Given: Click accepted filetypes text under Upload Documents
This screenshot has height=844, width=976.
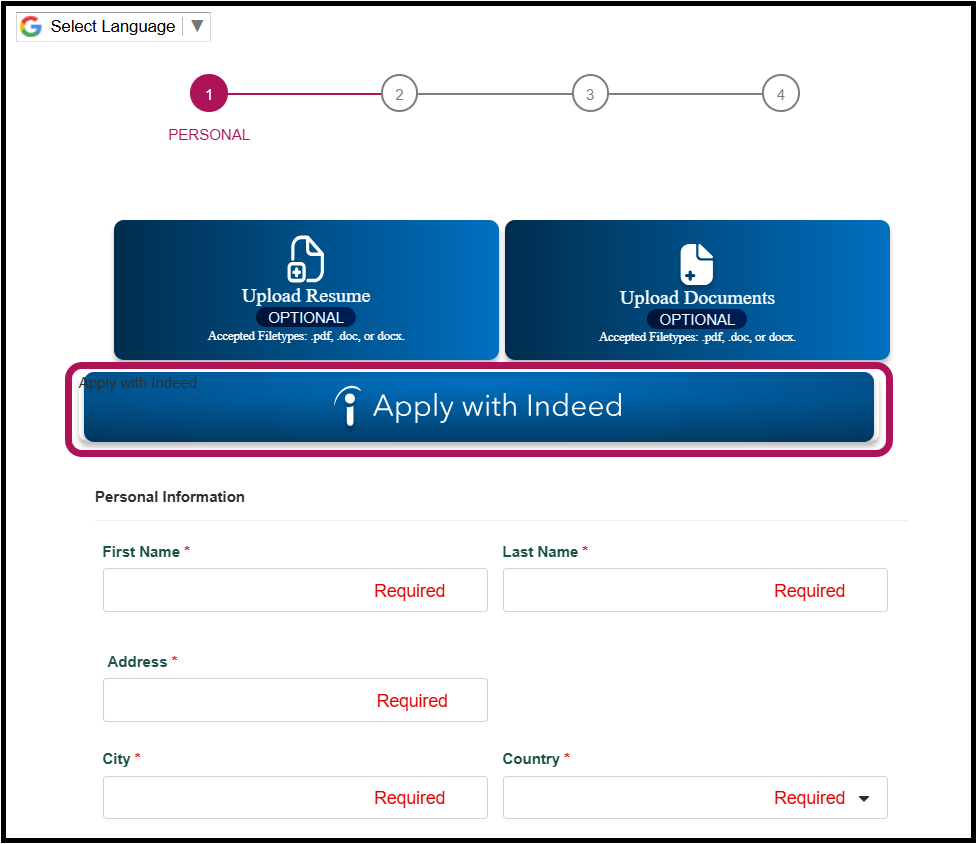Looking at the screenshot, I should pyautogui.click(x=697, y=337).
